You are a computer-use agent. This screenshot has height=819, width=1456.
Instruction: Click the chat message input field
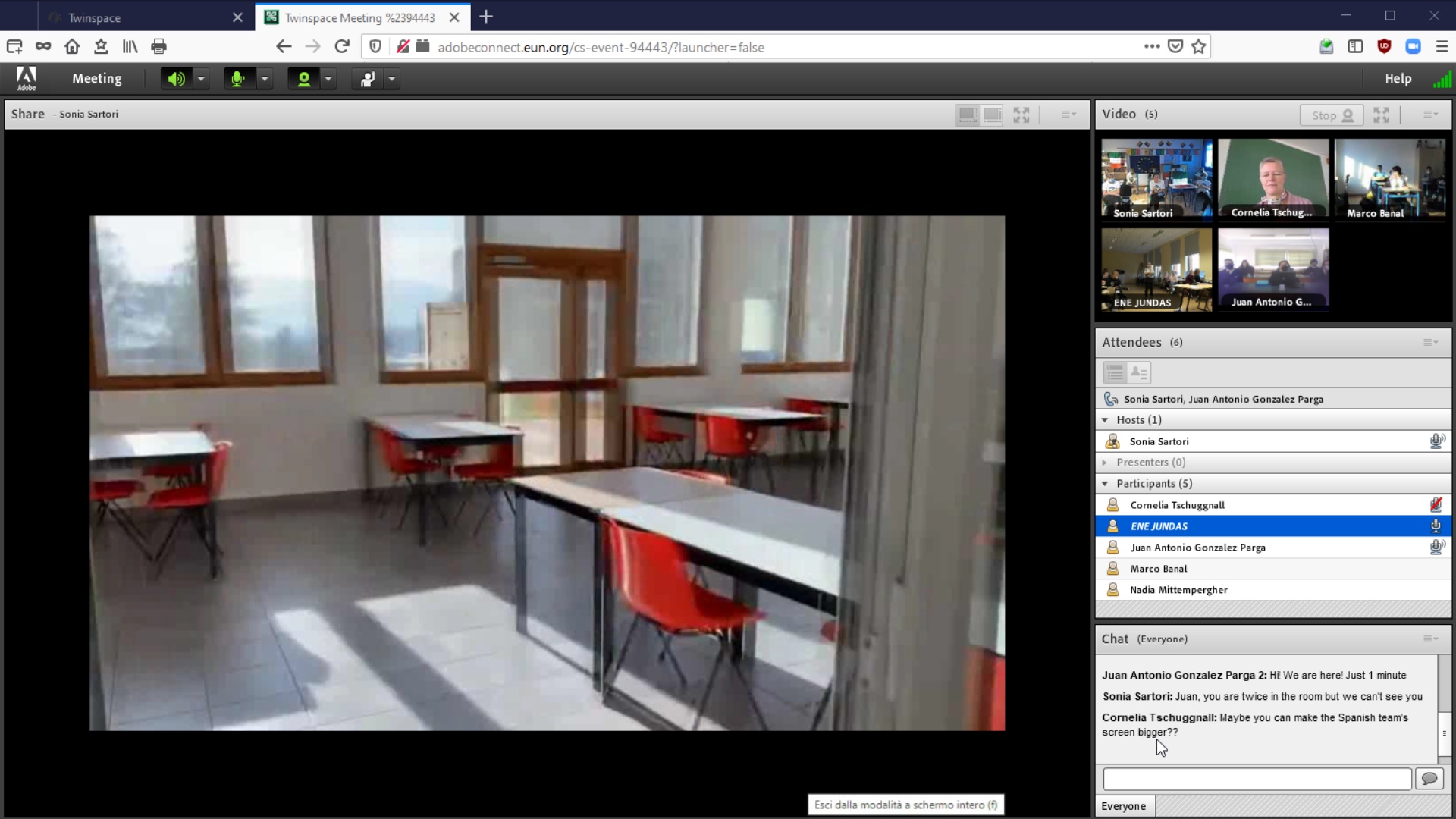click(1257, 779)
